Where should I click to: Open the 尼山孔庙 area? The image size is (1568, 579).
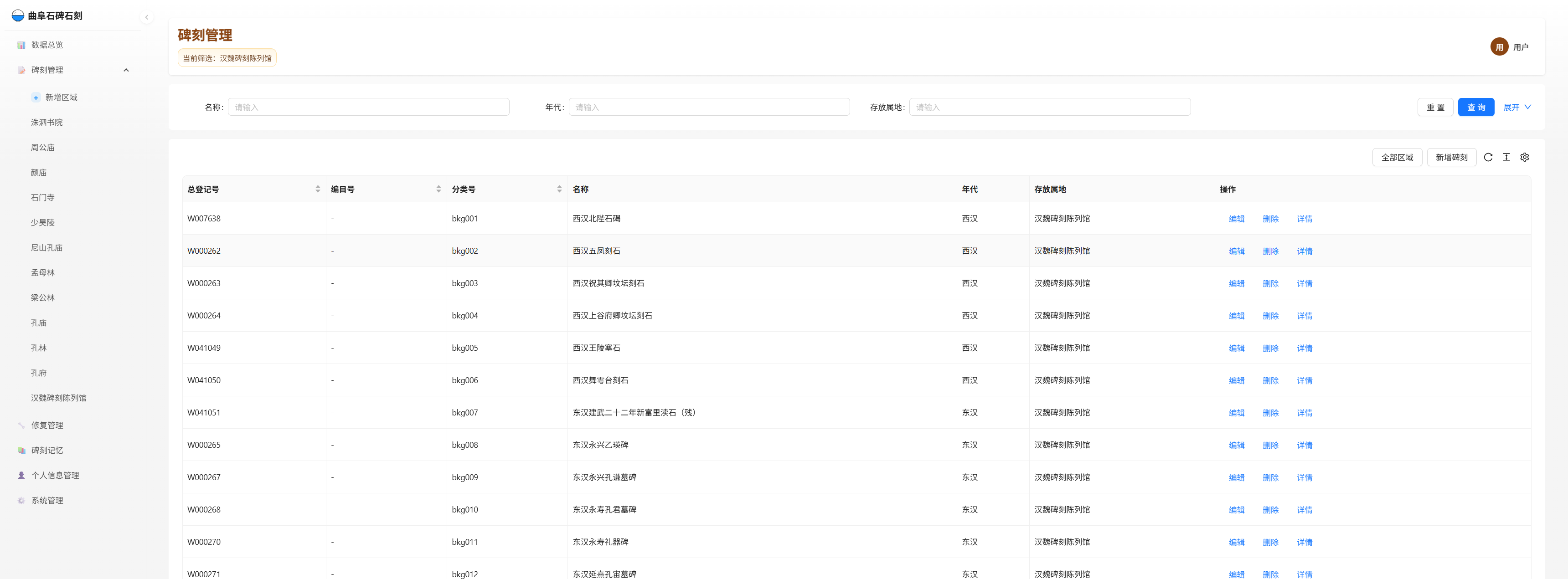click(x=47, y=247)
